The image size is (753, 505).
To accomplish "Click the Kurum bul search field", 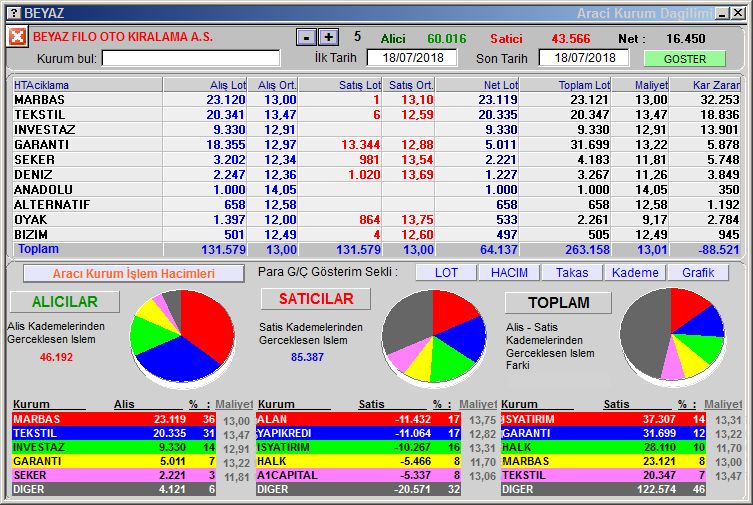I will point(191,59).
